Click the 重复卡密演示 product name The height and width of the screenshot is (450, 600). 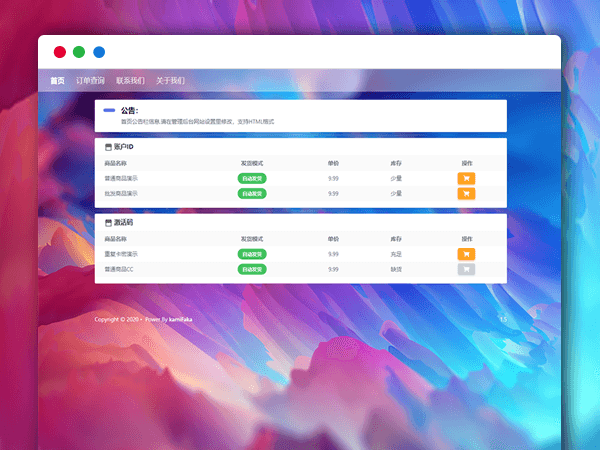pyautogui.click(x=121, y=255)
